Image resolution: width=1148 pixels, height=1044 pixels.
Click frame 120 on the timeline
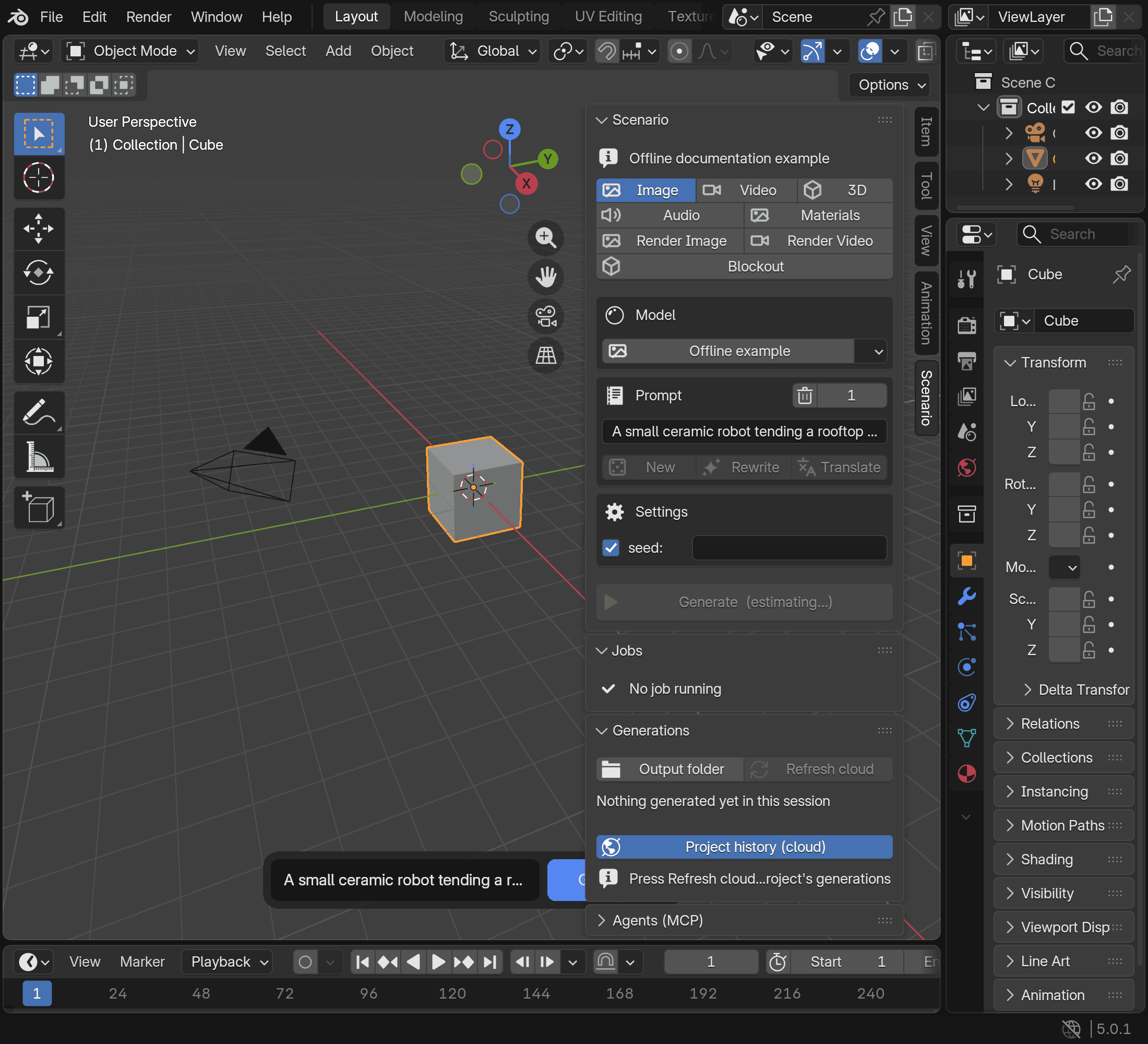[x=452, y=994]
